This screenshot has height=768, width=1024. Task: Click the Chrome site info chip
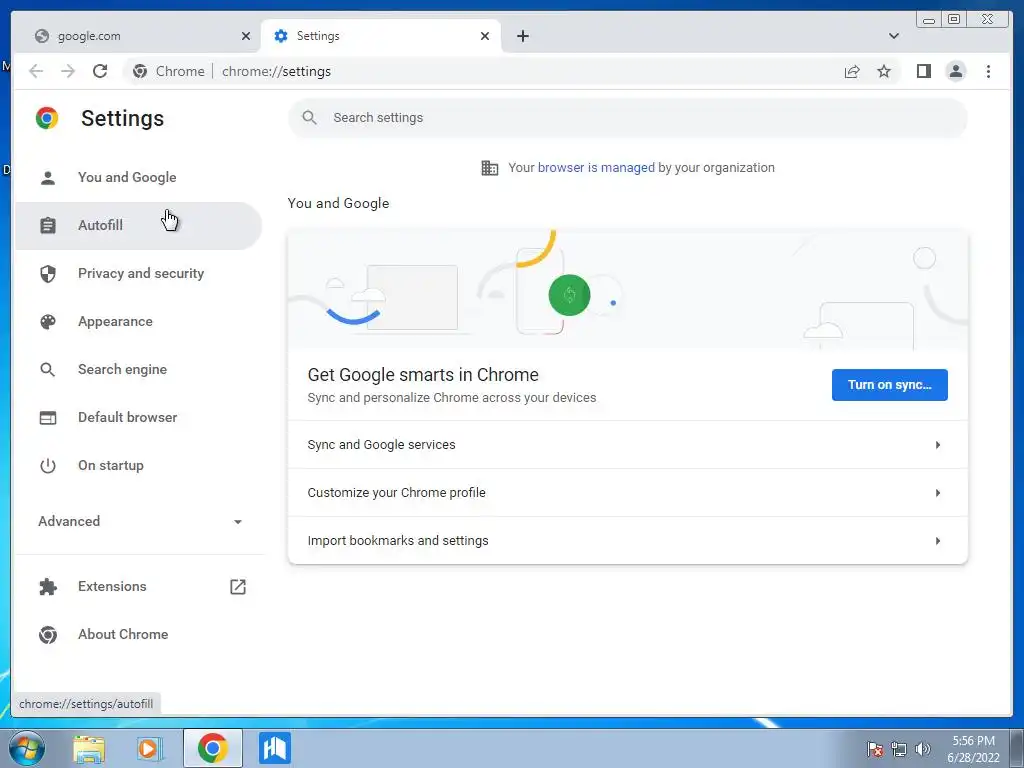[x=168, y=71]
